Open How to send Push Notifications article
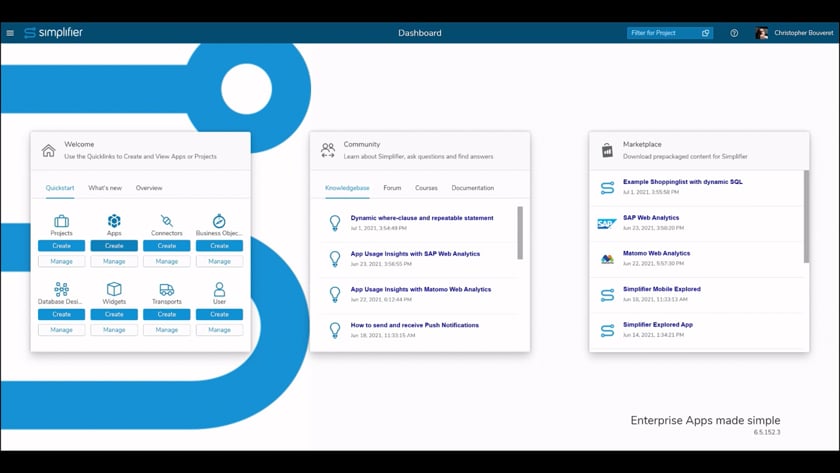Image resolution: width=840 pixels, height=473 pixels. coord(415,325)
